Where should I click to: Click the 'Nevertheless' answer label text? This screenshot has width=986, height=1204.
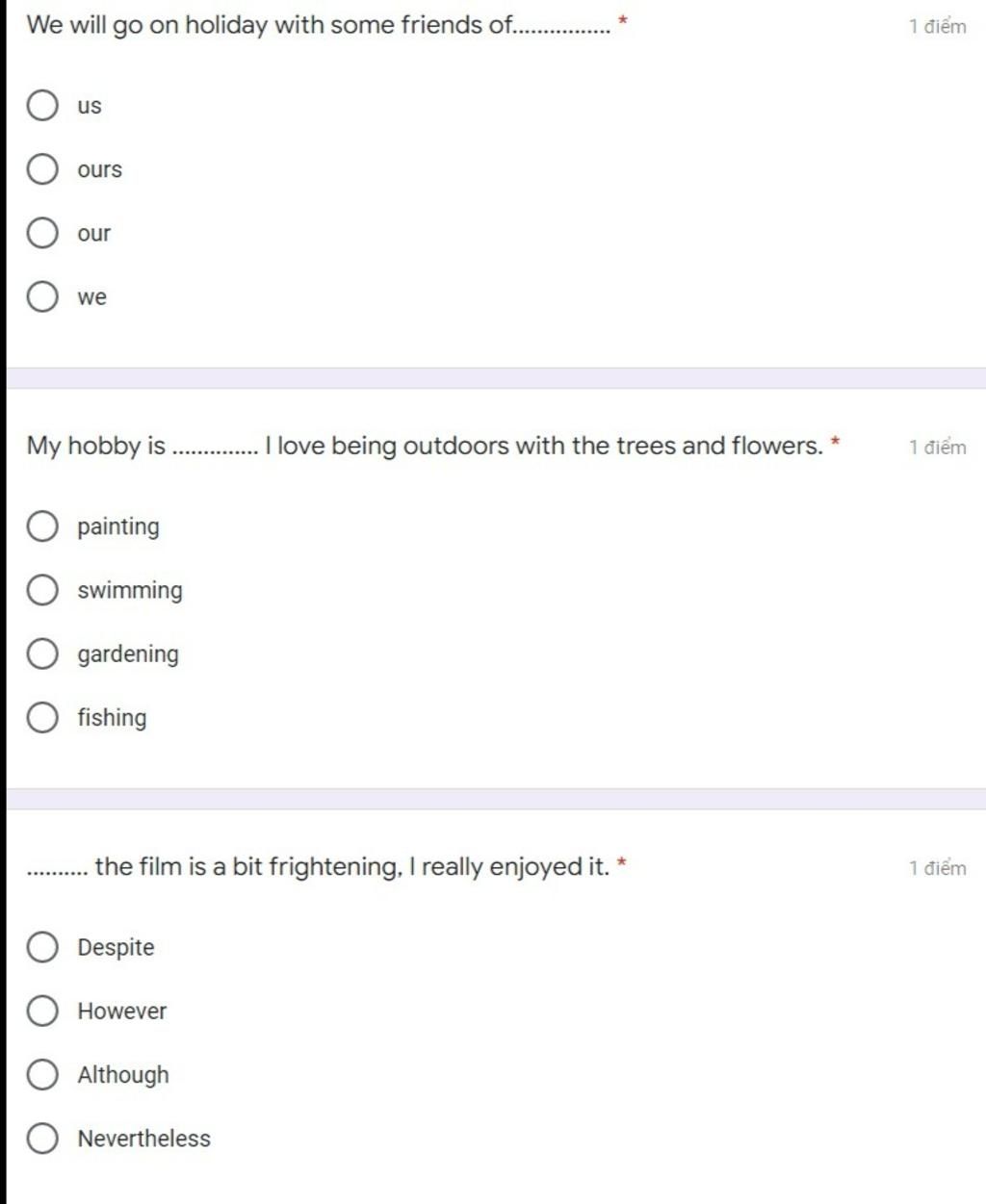[x=143, y=1139]
